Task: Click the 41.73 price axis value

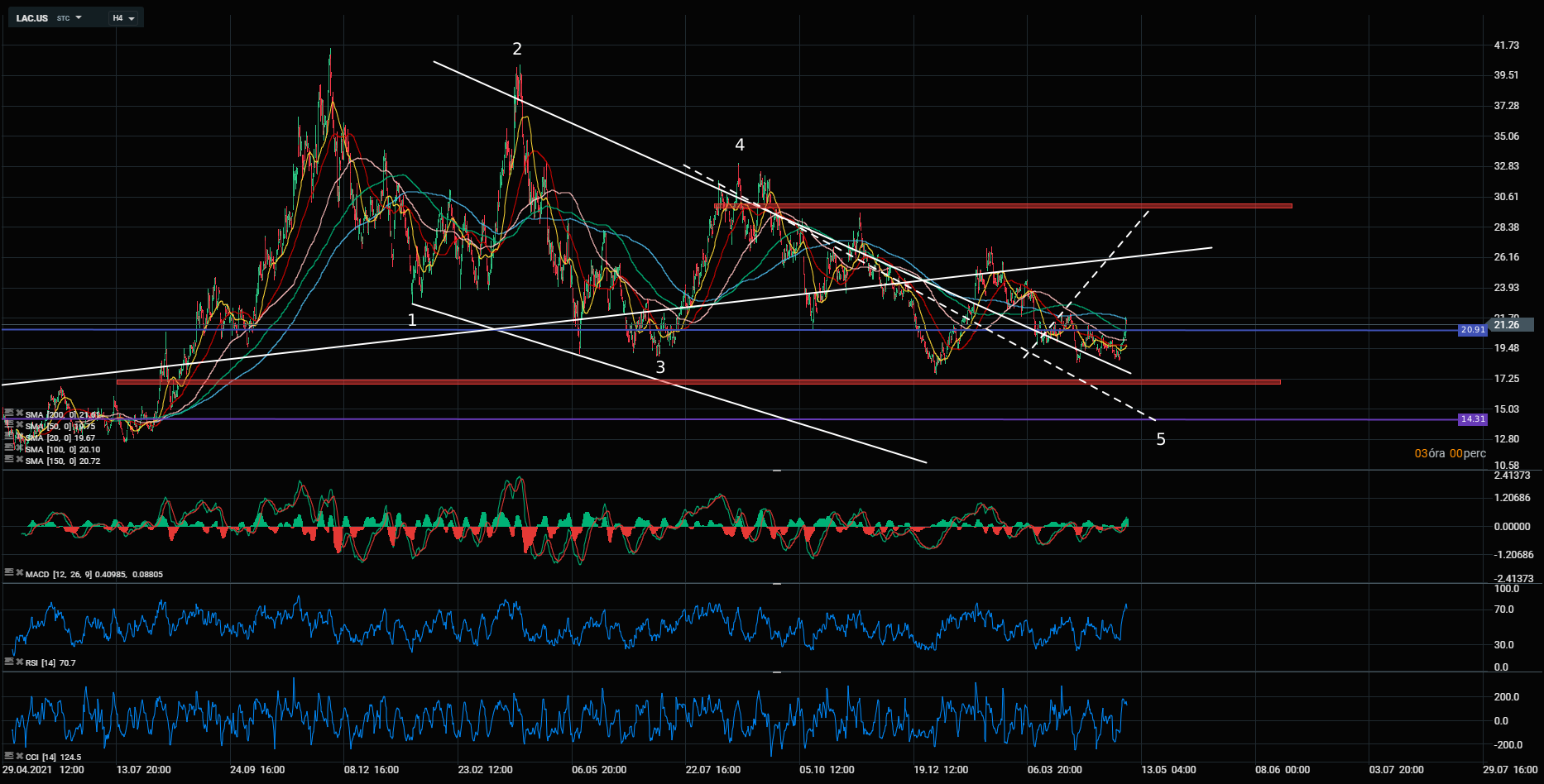Action: pyautogui.click(x=1506, y=45)
